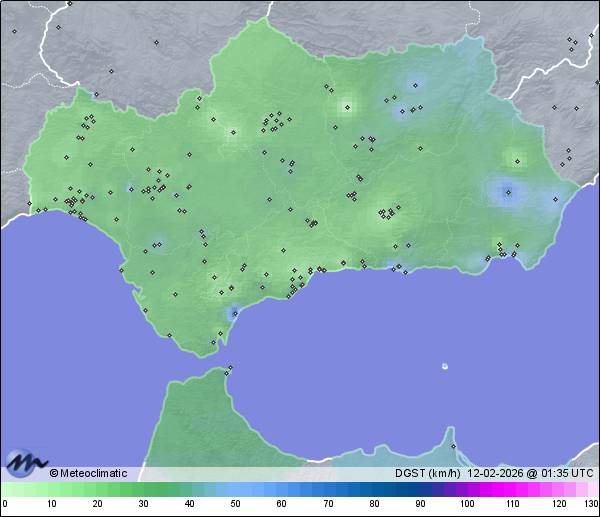
Task: Select the light yellow-green calm spot in the north
Action: (x=347, y=105)
